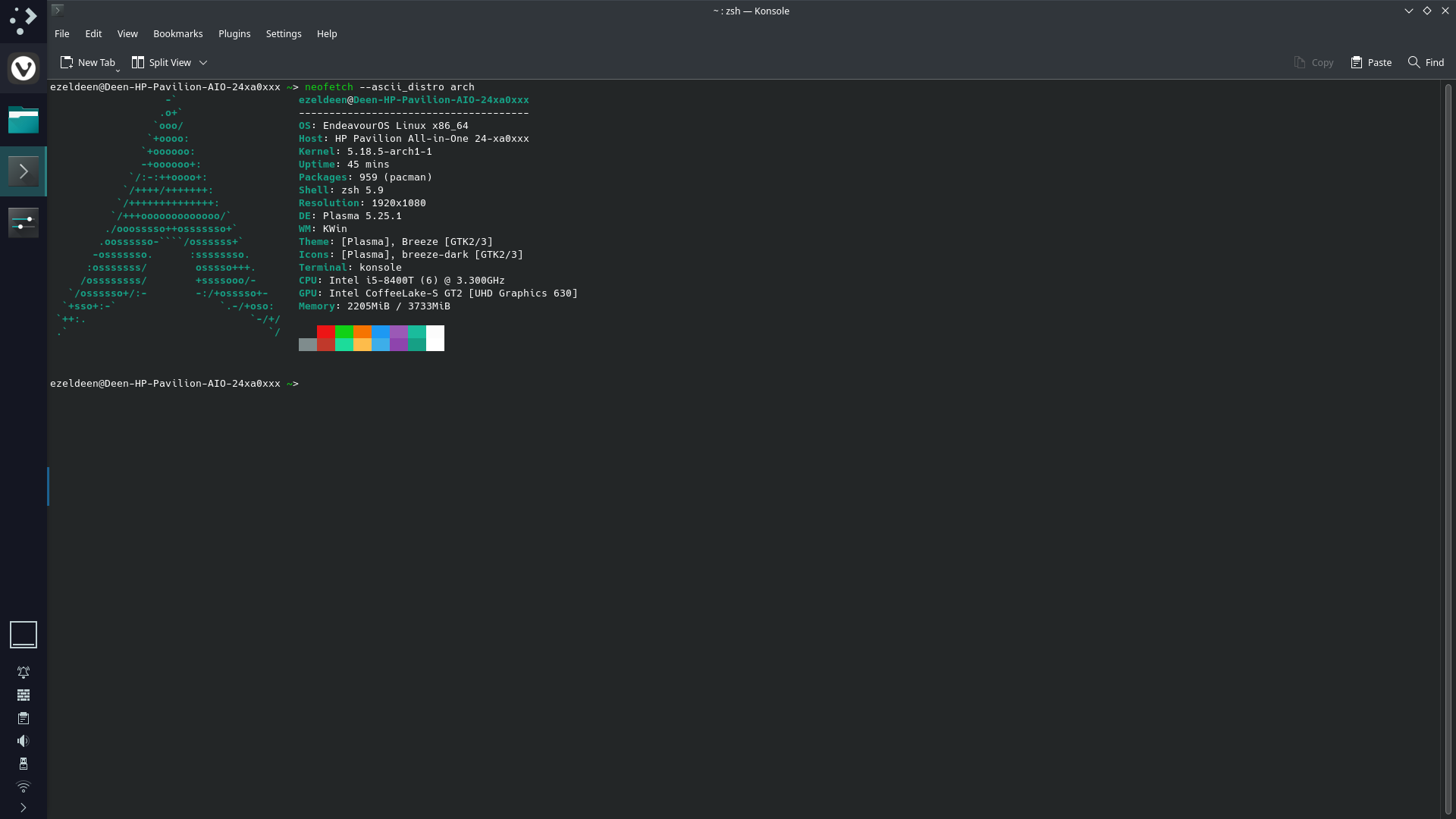Click the 'HP Pavilion All-in-One 24-xa0xxx' host line
Viewport: 1456px width, 819px height.
point(432,138)
